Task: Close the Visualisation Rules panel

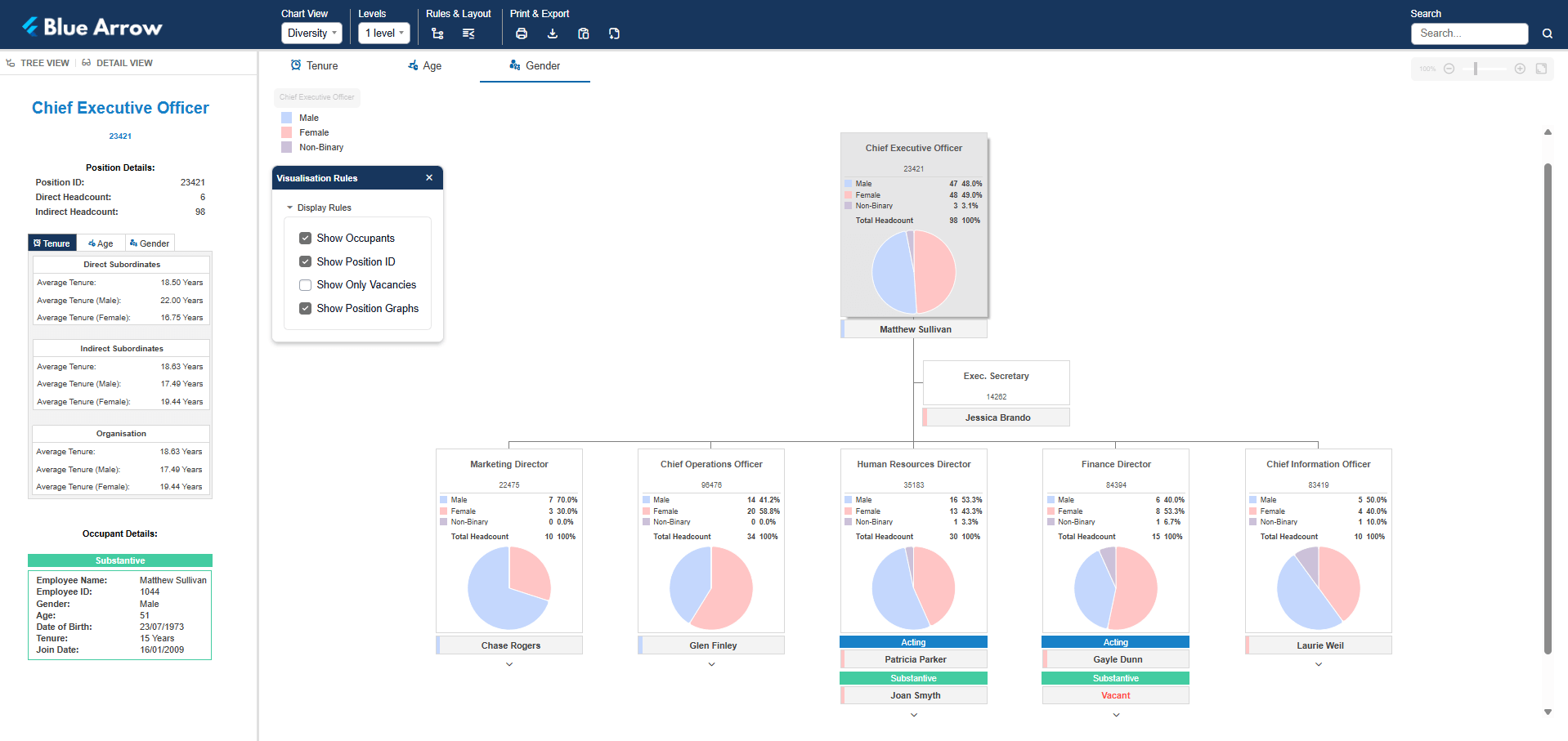Action: tap(429, 178)
